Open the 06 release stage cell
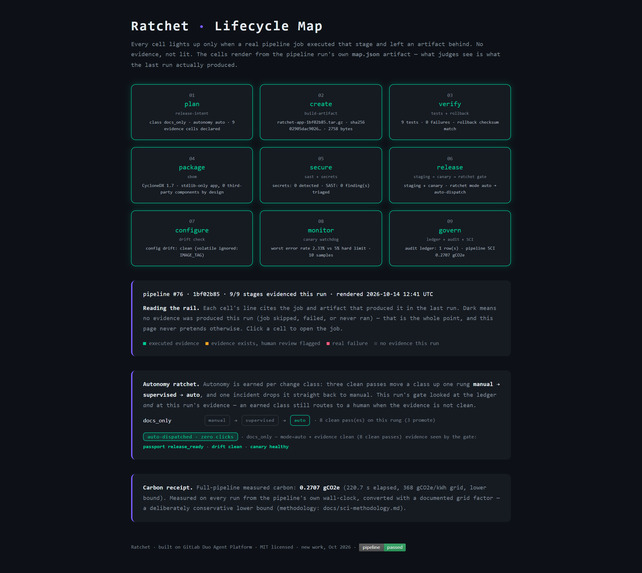The image size is (642, 573). tap(450, 175)
